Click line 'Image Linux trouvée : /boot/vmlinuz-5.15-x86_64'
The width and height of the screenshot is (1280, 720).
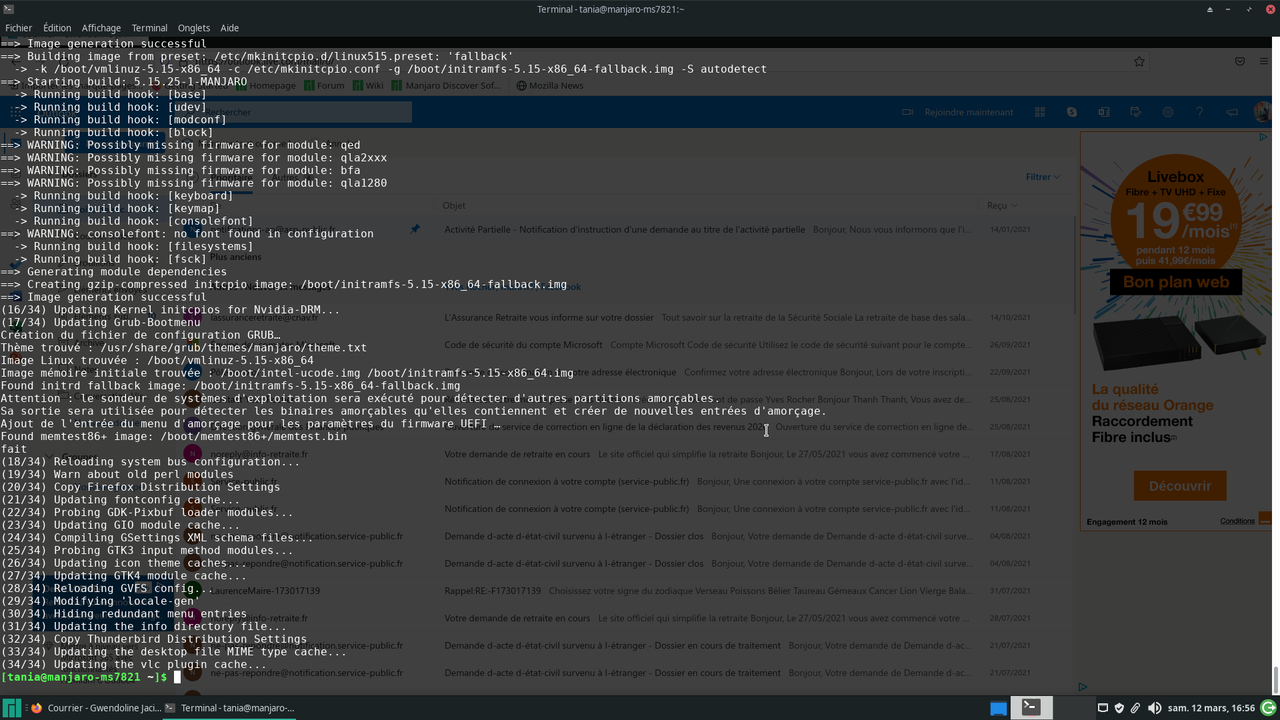(x=157, y=360)
